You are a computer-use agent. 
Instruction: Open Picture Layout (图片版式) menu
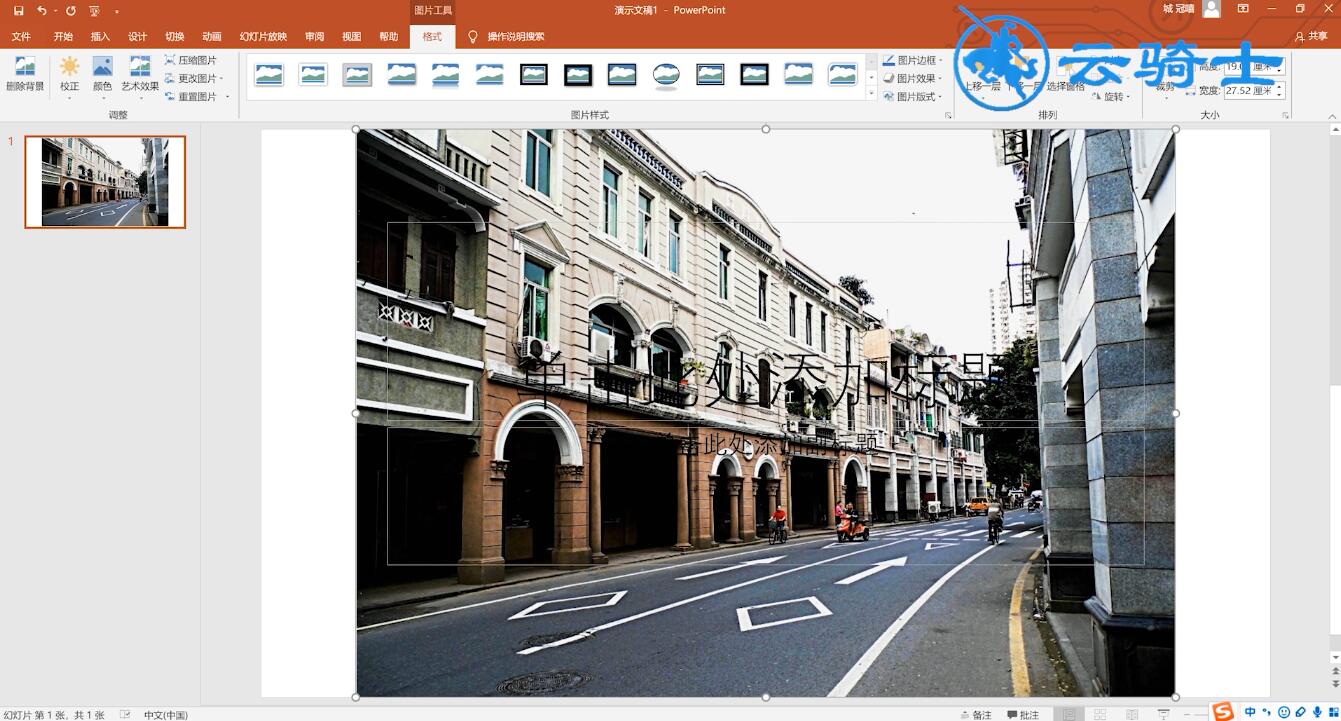pos(912,96)
